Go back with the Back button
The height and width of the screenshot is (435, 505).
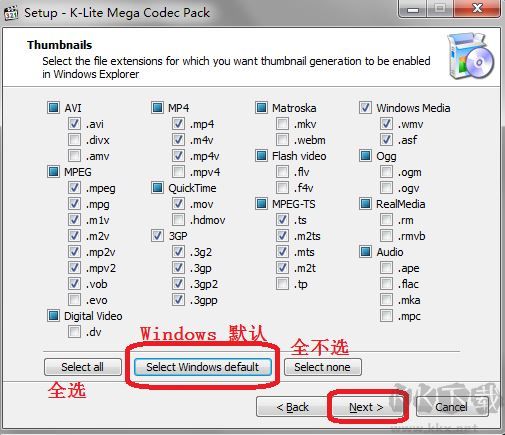point(292,407)
